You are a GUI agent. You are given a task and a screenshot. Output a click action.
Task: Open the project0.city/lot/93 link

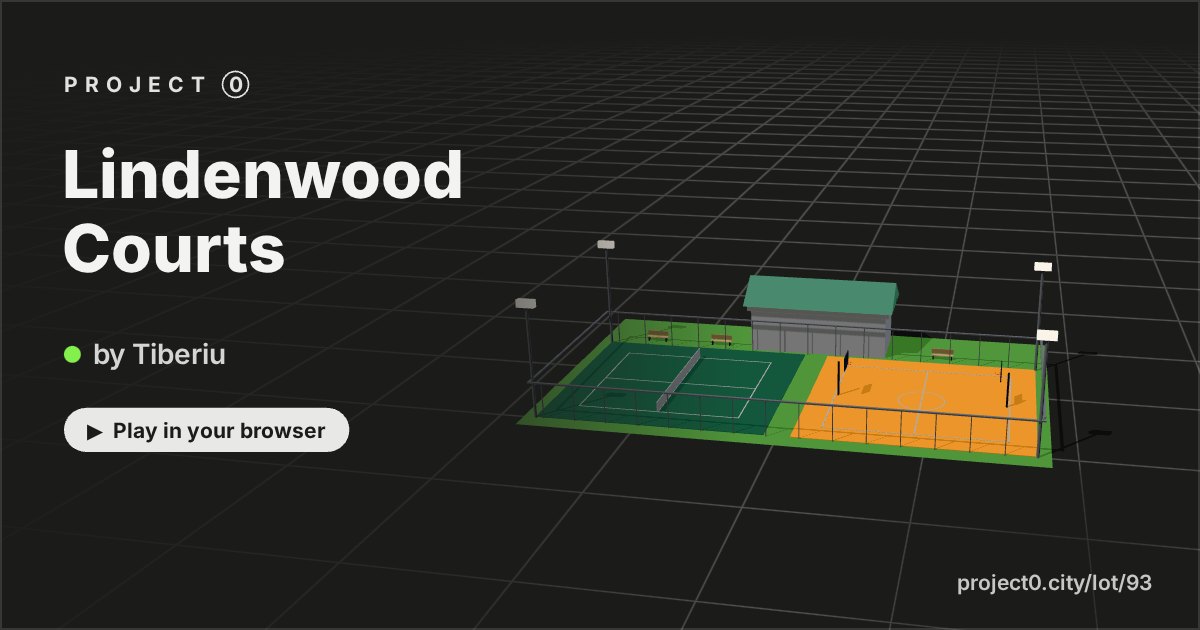(x=1055, y=583)
